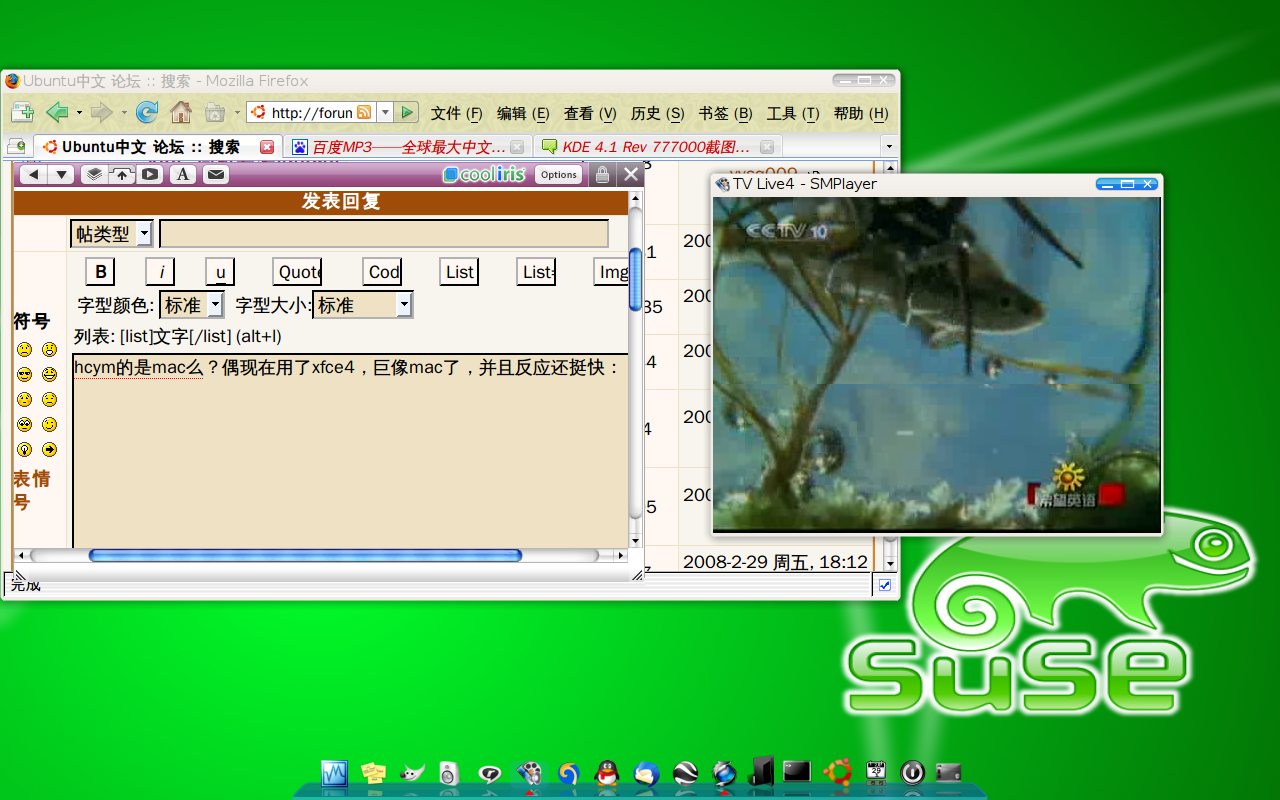Toggle the checkbox in Firefox status bar corner
Screen dimensions: 1280x800
pyautogui.click(x=884, y=585)
